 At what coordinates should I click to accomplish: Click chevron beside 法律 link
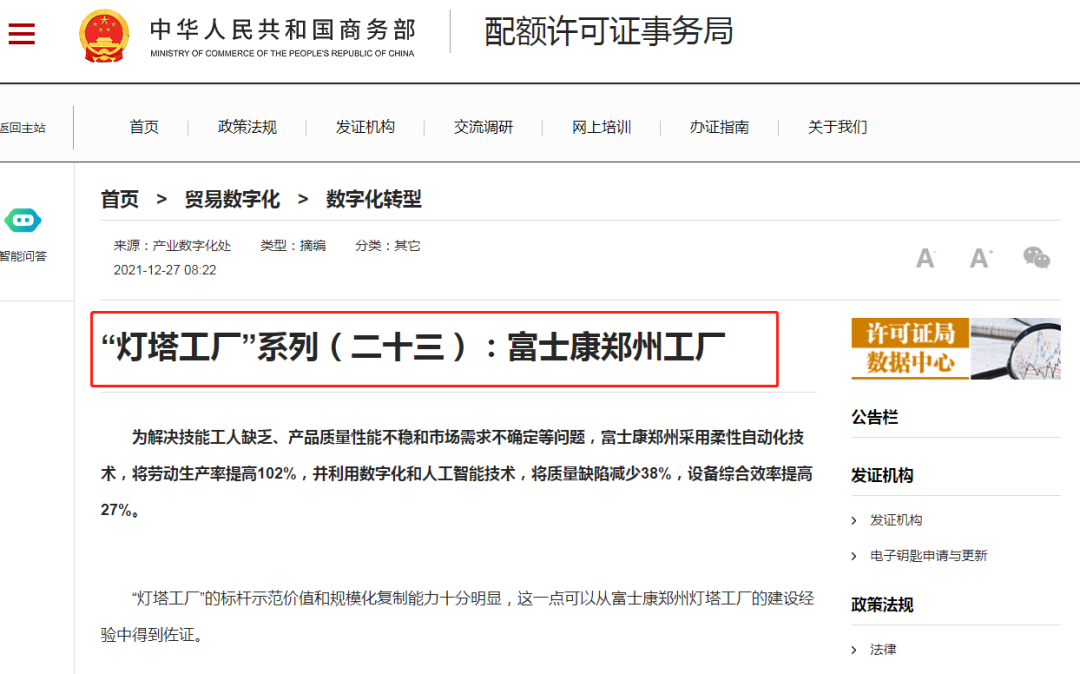pos(854,650)
